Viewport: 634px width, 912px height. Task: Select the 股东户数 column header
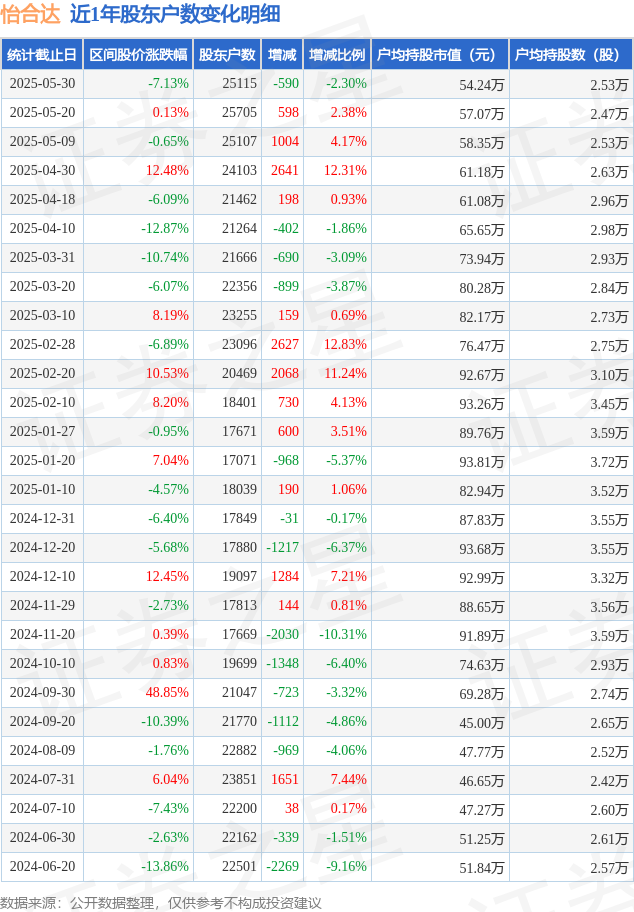[x=226, y=55]
